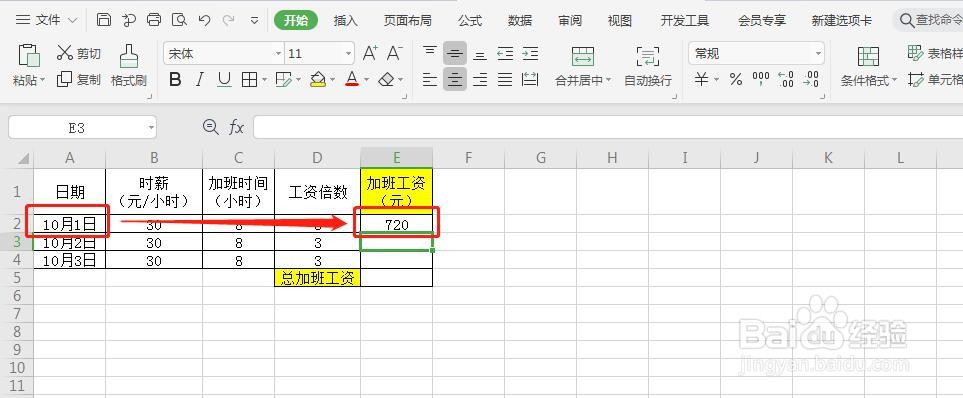This screenshot has width=963, height=398.
Task: Decrease font size (A-)
Action: click(394, 53)
